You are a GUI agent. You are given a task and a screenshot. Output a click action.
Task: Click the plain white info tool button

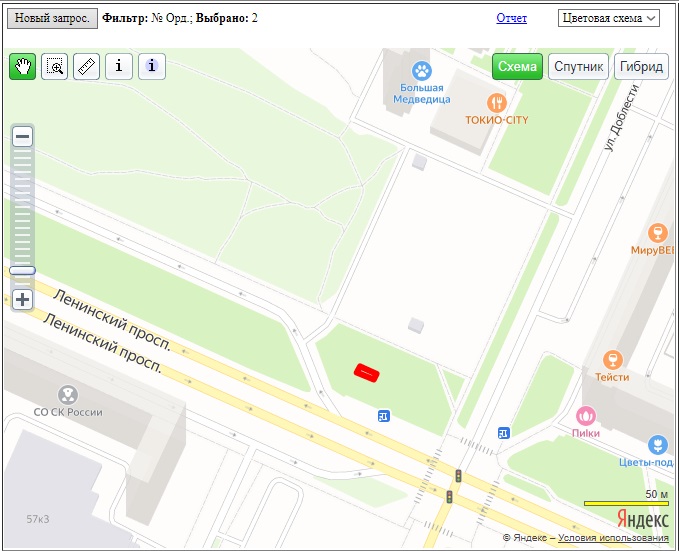(x=119, y=67)
